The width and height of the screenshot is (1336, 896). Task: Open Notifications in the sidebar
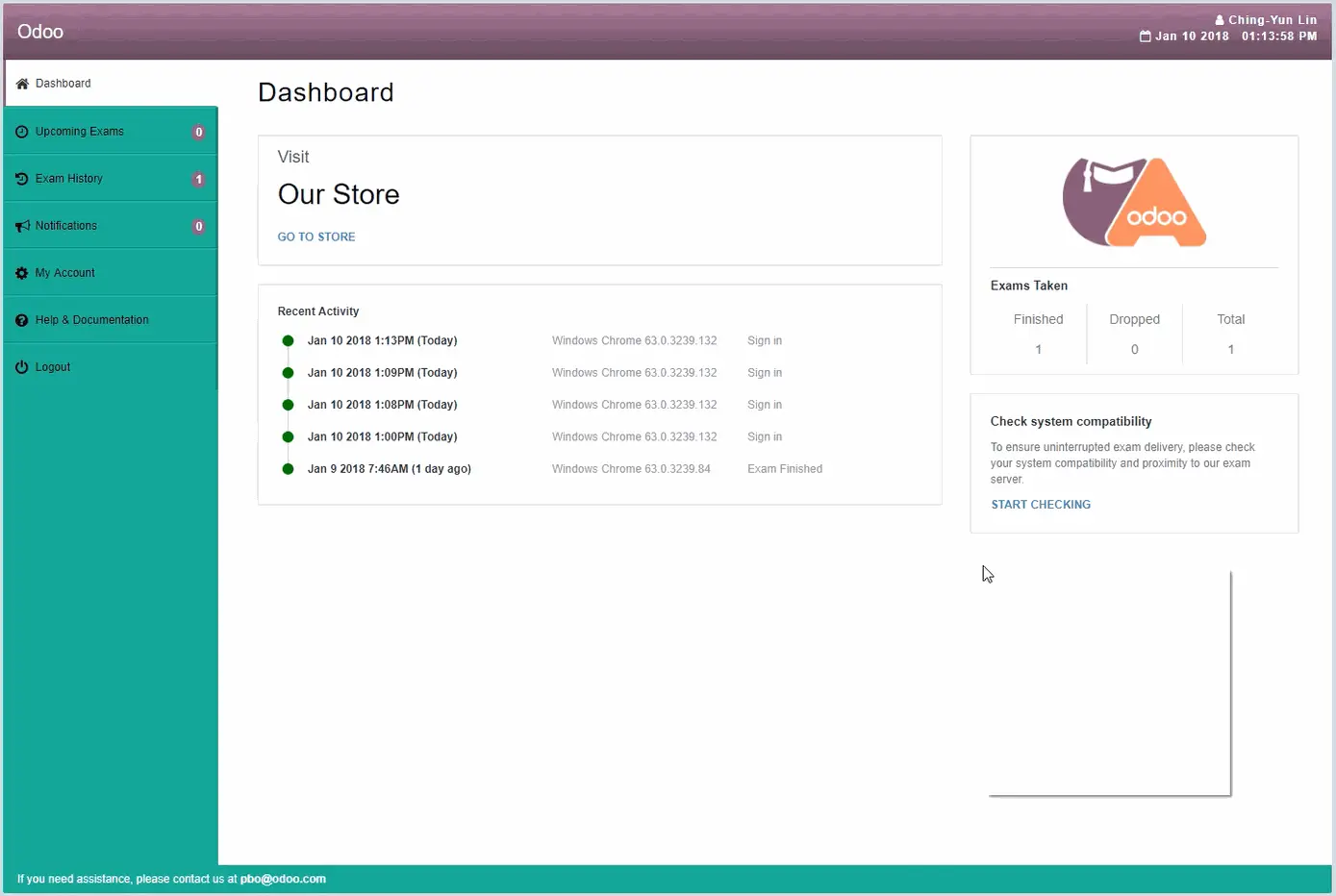111,226
